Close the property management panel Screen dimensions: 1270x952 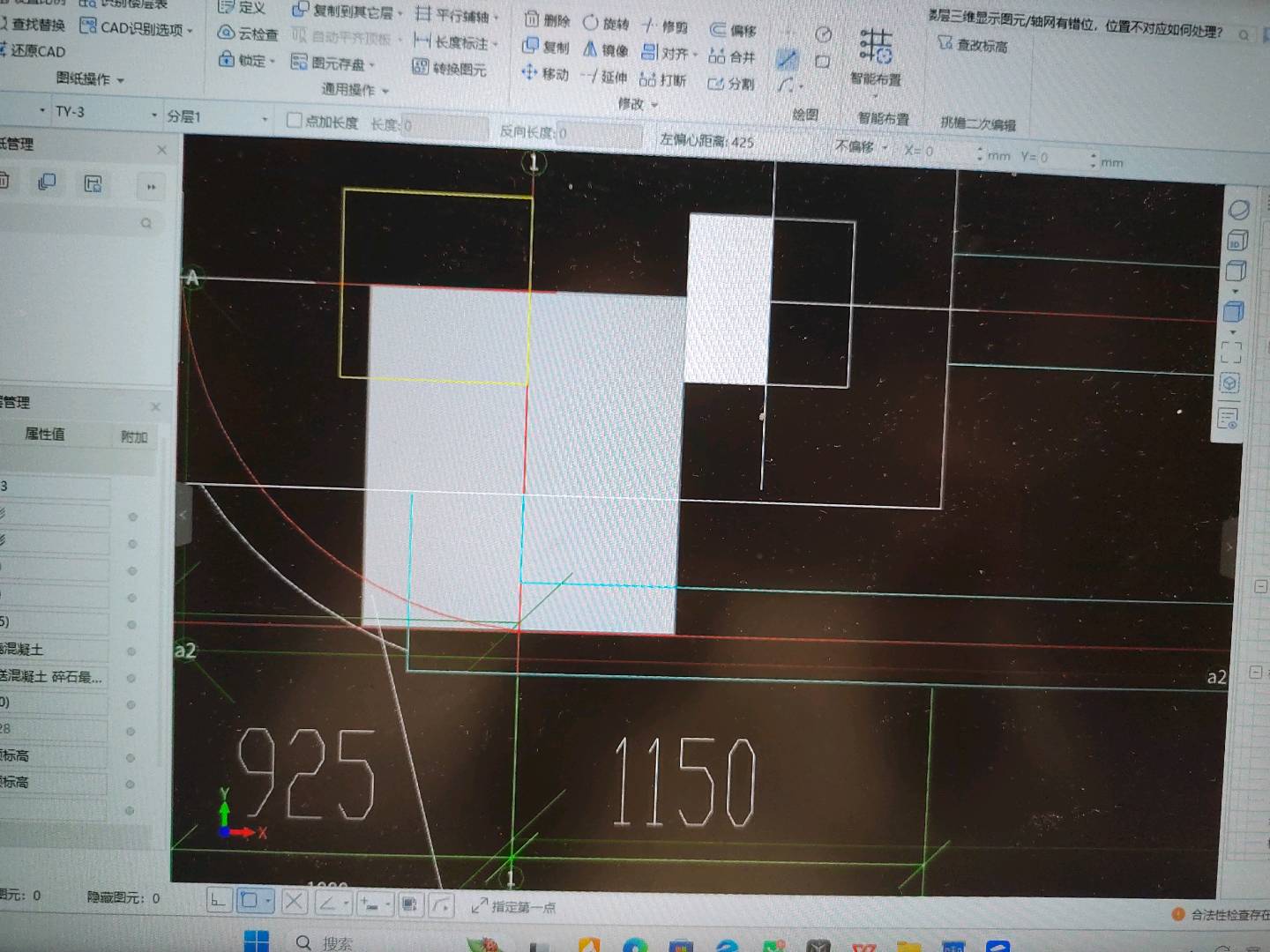(156, 406)
